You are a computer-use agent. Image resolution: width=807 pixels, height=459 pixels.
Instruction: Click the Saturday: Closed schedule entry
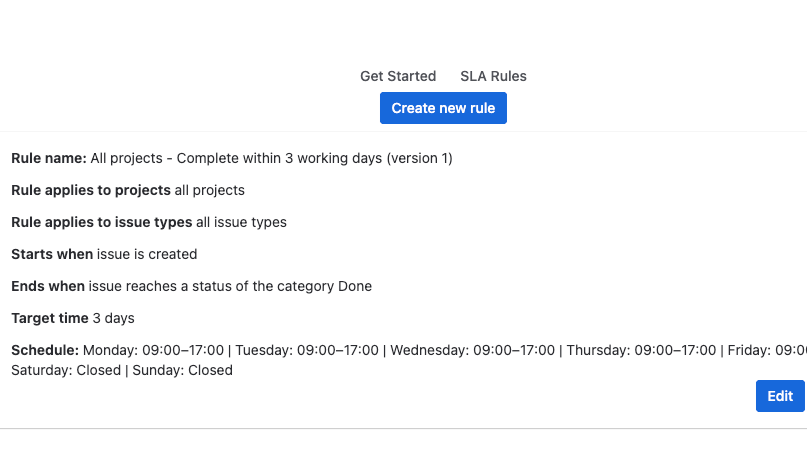64,370
